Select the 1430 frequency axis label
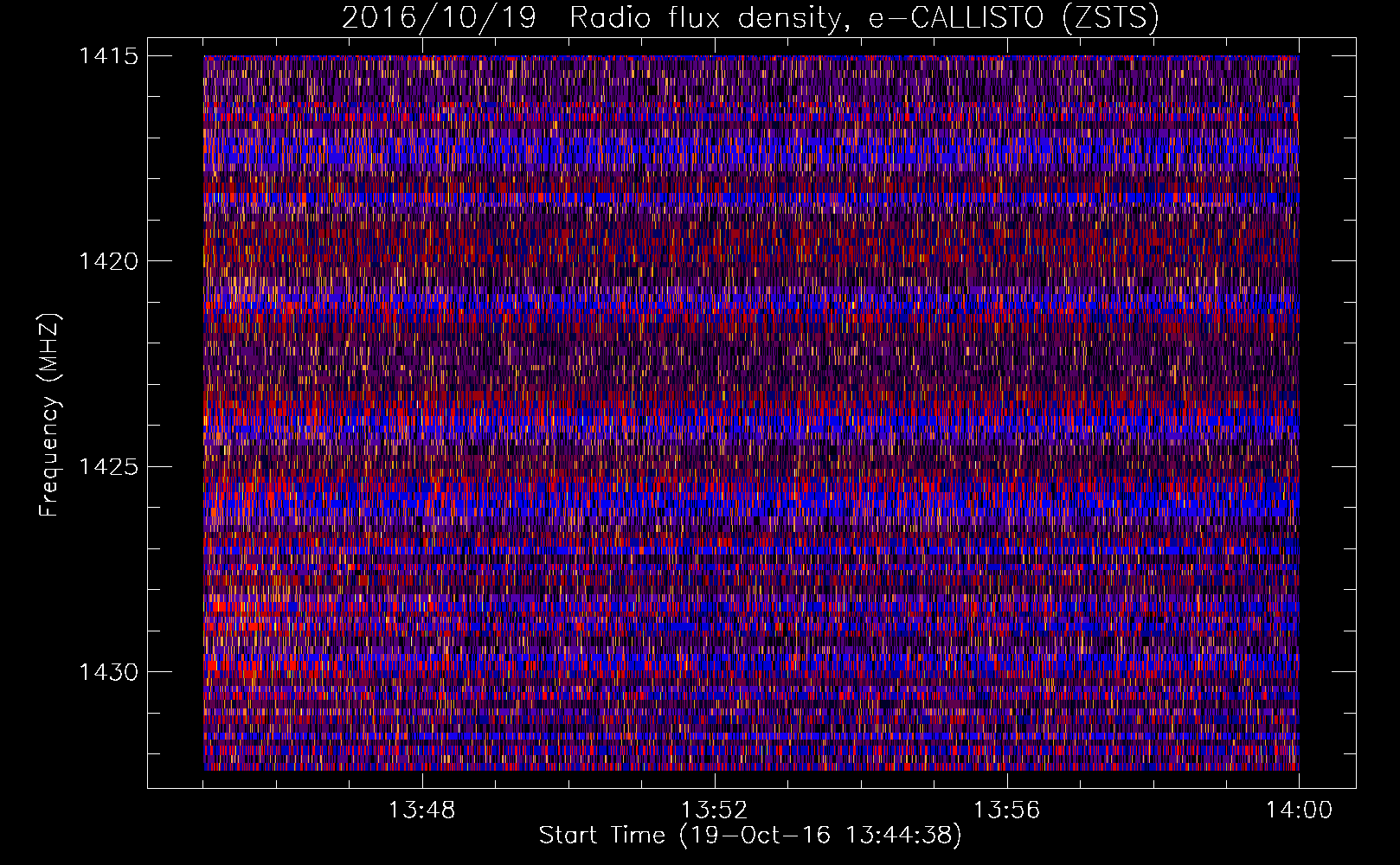Image resolution: width=1400 pixels, height=865 pixels. click(x=108, y=672)
